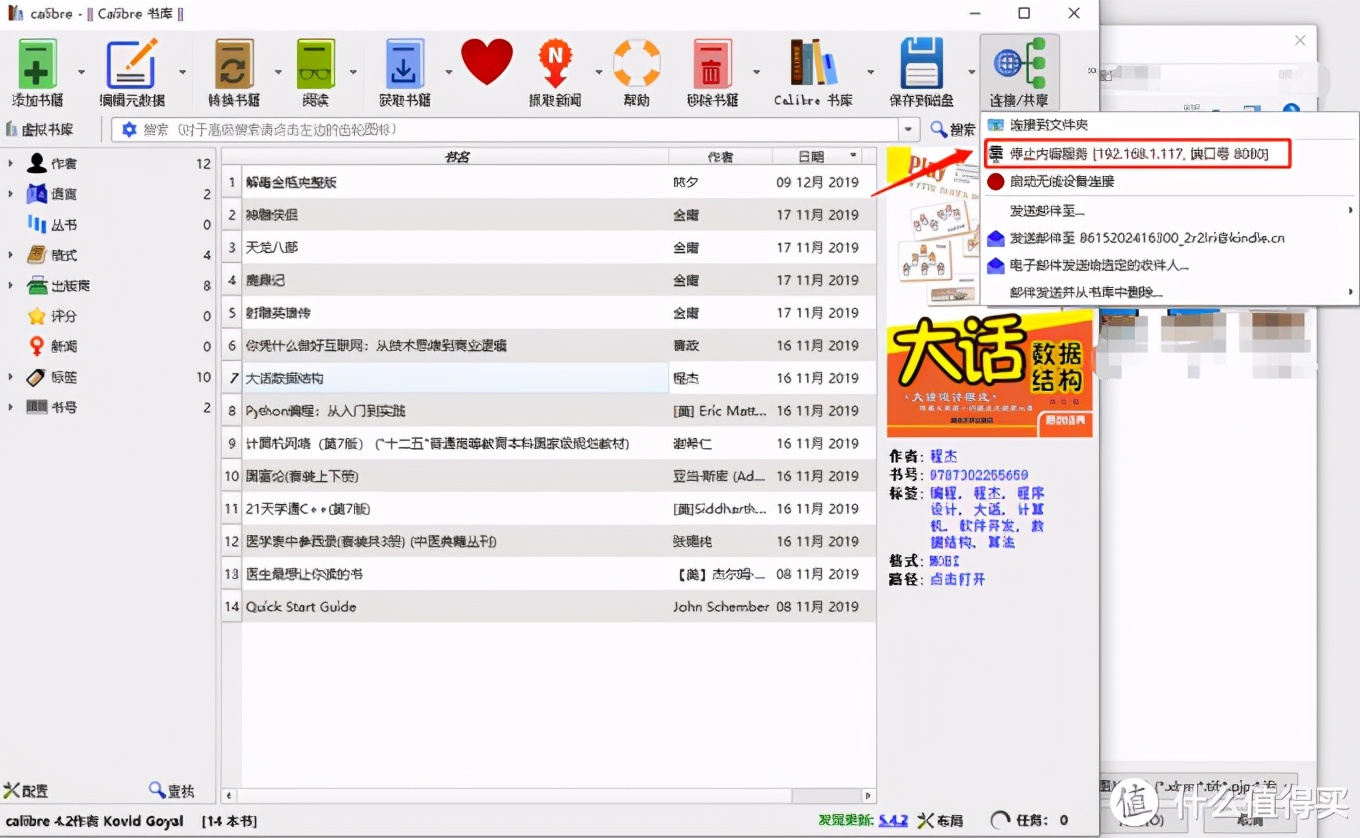Expand the 发送邮件至 submenu arrow
This screenshot has width=1360, height=838.
(1349, 210)
